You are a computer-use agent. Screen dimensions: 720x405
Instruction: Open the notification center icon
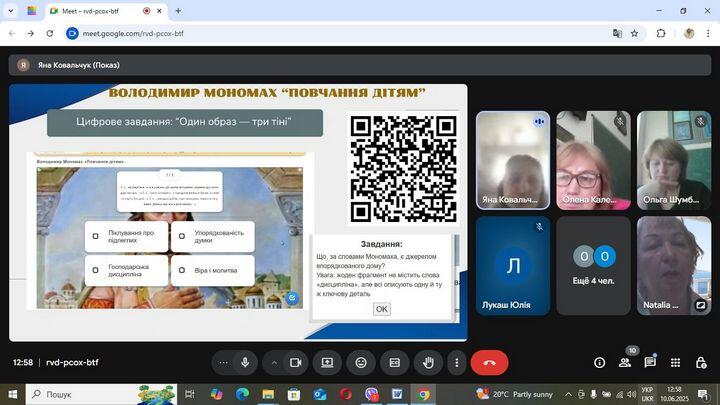(703, 394)
